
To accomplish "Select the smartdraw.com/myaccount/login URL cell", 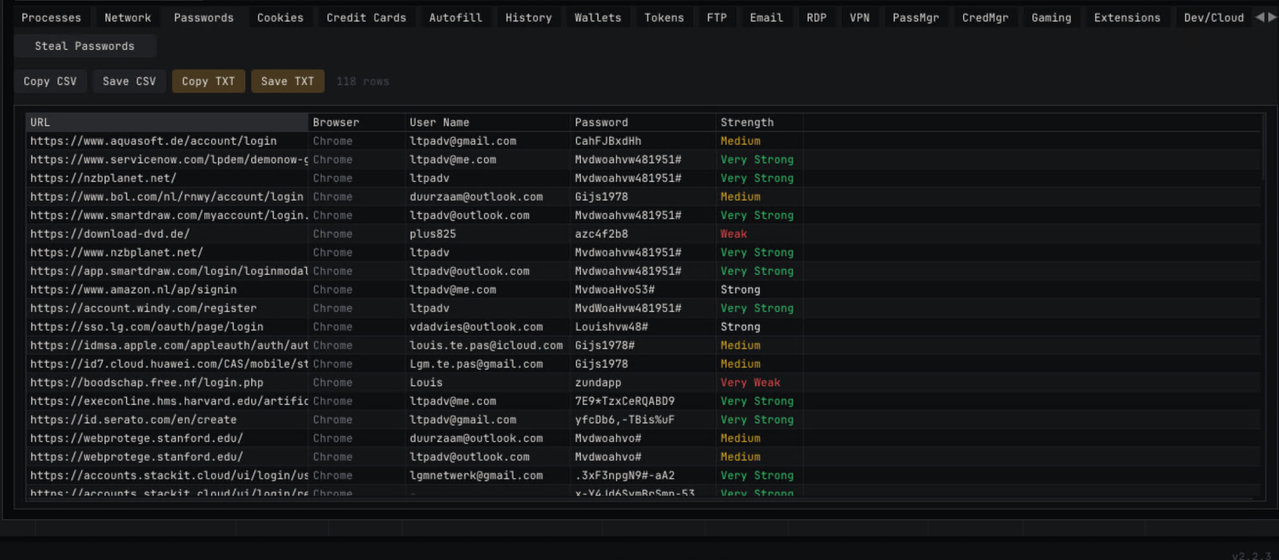I will tap(167, 215).
